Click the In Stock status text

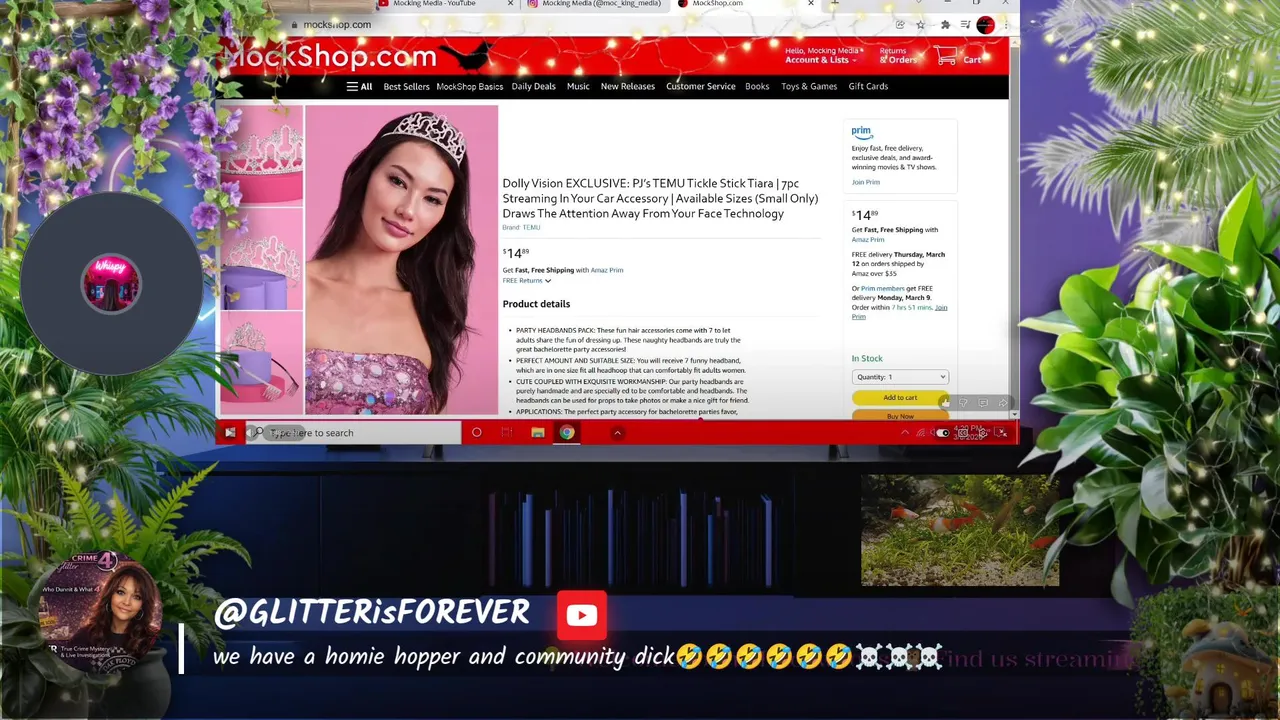(x=867, y=358)
